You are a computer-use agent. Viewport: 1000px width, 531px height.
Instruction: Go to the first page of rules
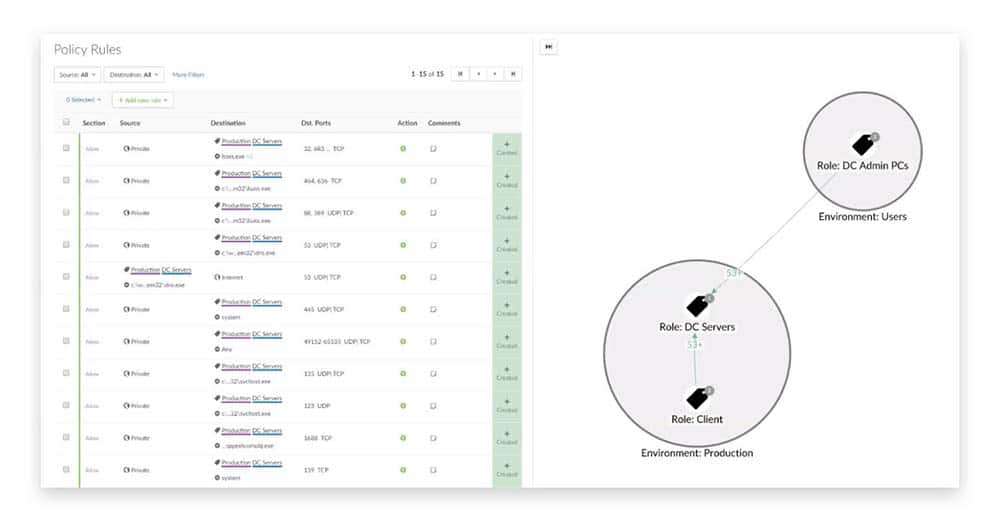pos(459,74)
